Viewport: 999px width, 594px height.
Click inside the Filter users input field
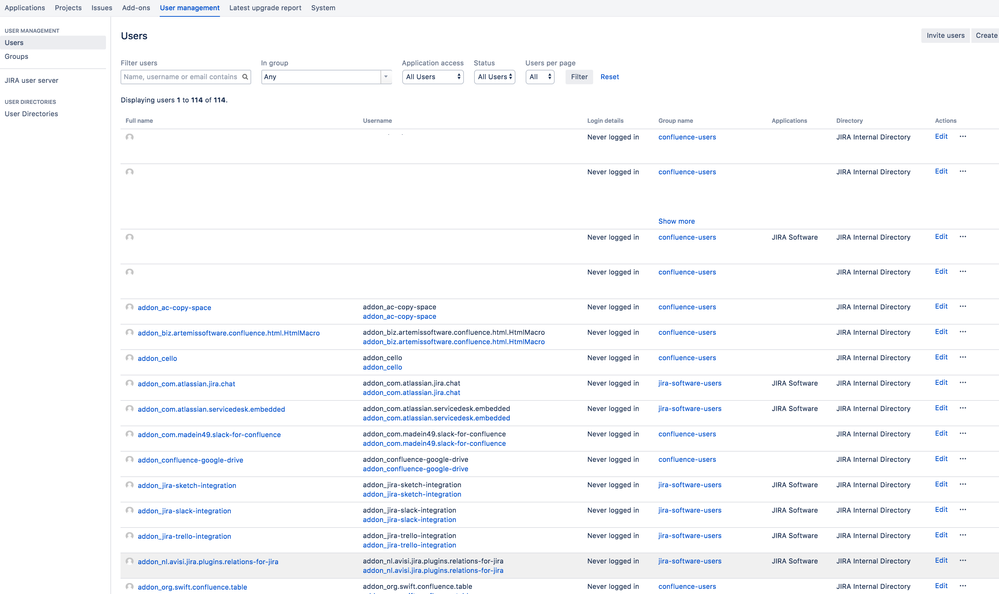click(180, 76)
